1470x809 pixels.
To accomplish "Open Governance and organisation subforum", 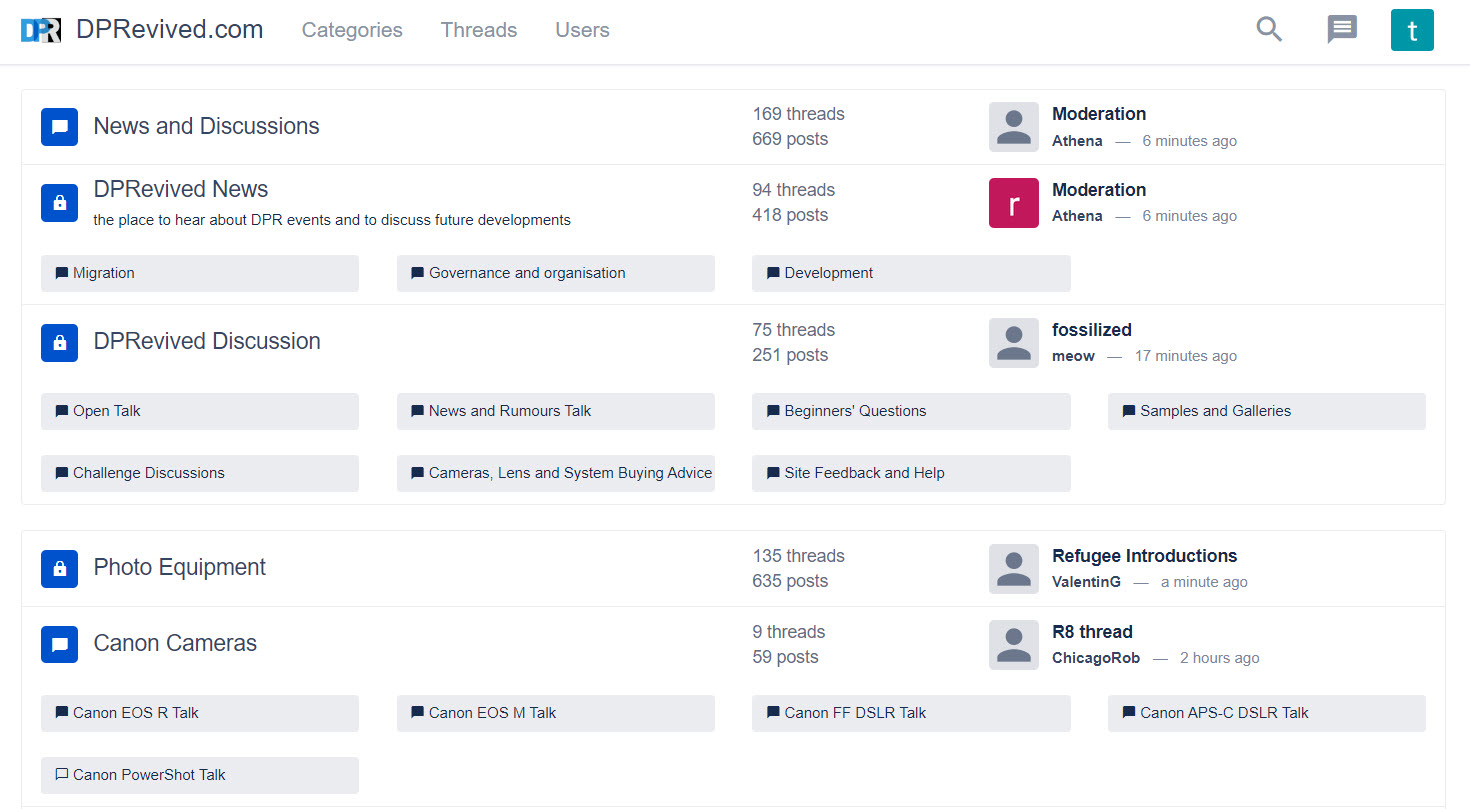I will [556, 273].
